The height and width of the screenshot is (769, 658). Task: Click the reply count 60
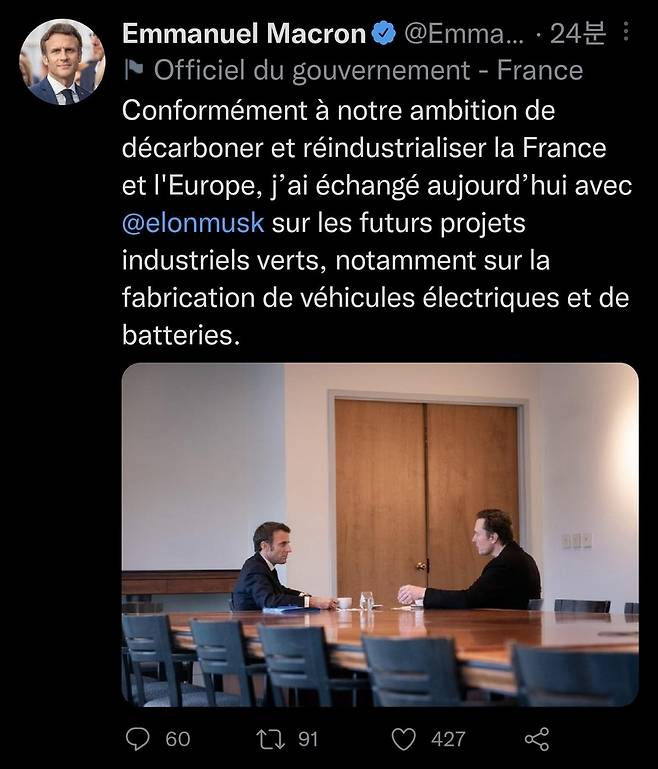[177, 739]
